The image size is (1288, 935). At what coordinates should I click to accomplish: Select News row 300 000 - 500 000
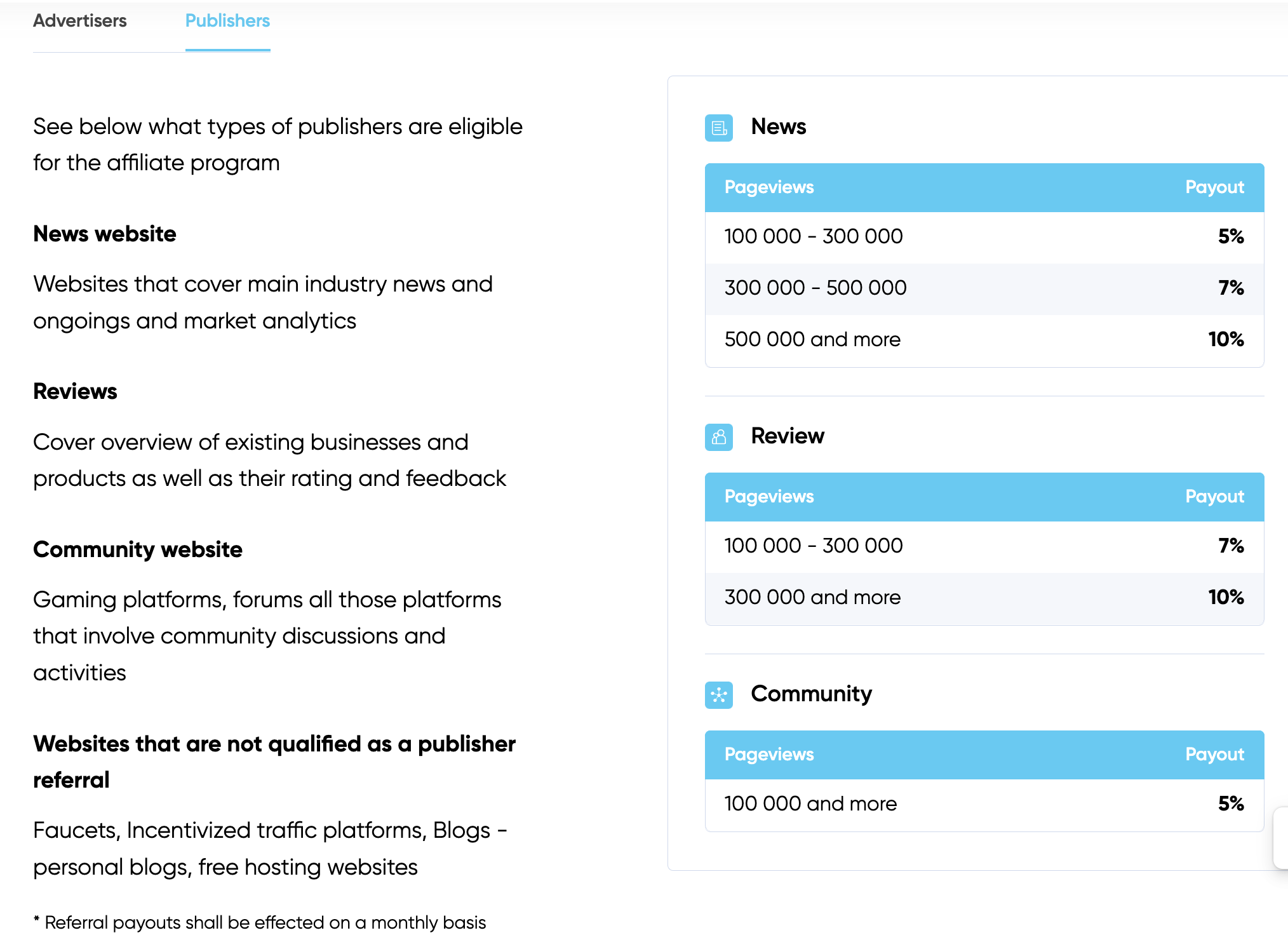tap(815, 288)
